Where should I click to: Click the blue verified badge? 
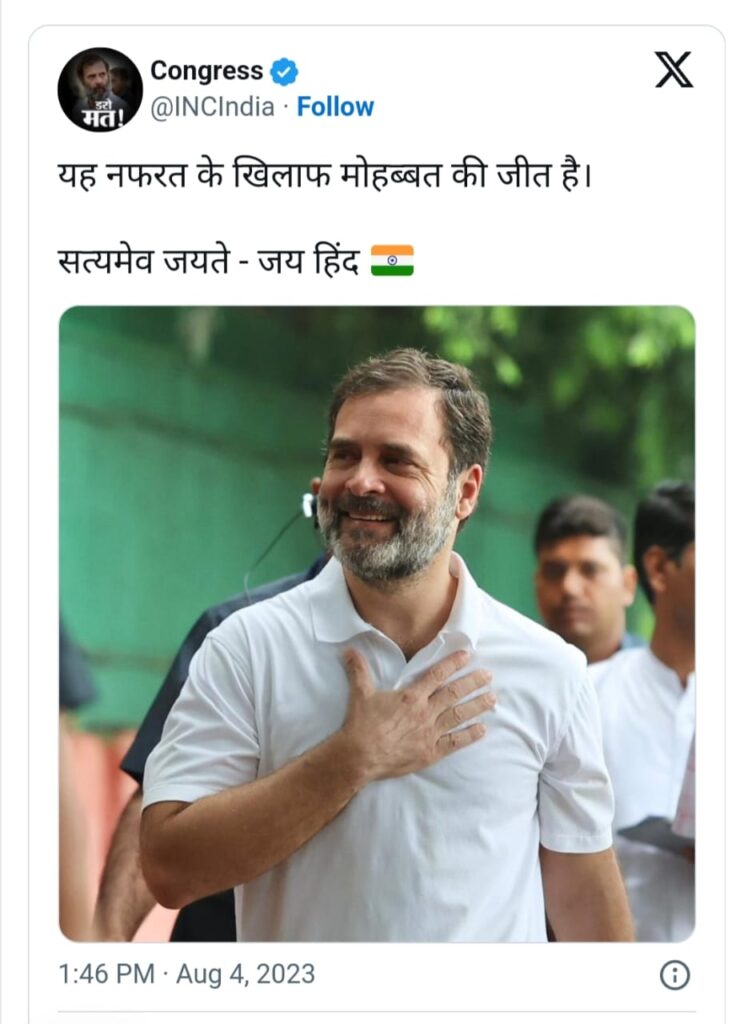(x=284, y=71)
